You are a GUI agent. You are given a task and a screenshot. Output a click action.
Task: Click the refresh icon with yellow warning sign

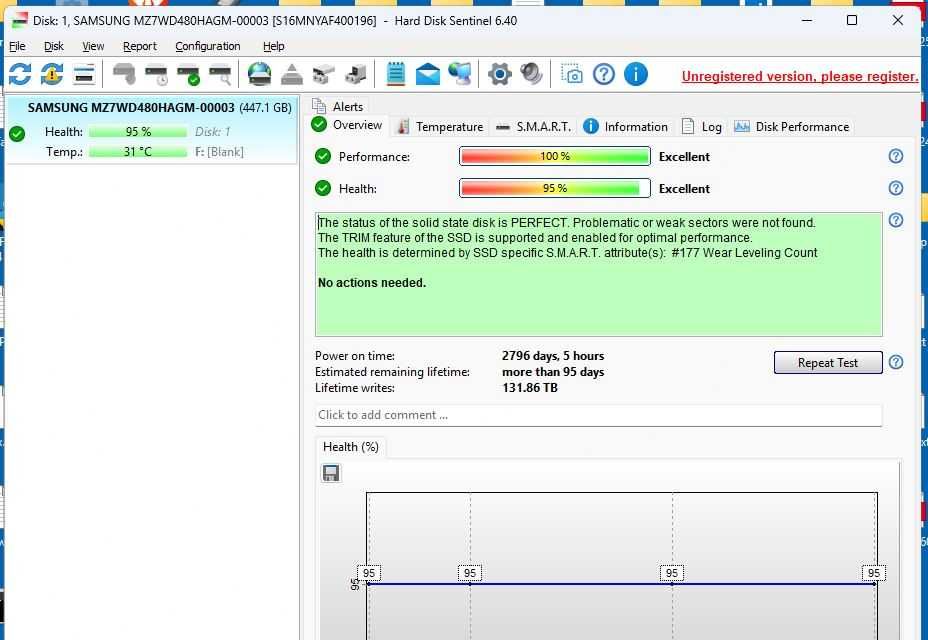[52, 75]
